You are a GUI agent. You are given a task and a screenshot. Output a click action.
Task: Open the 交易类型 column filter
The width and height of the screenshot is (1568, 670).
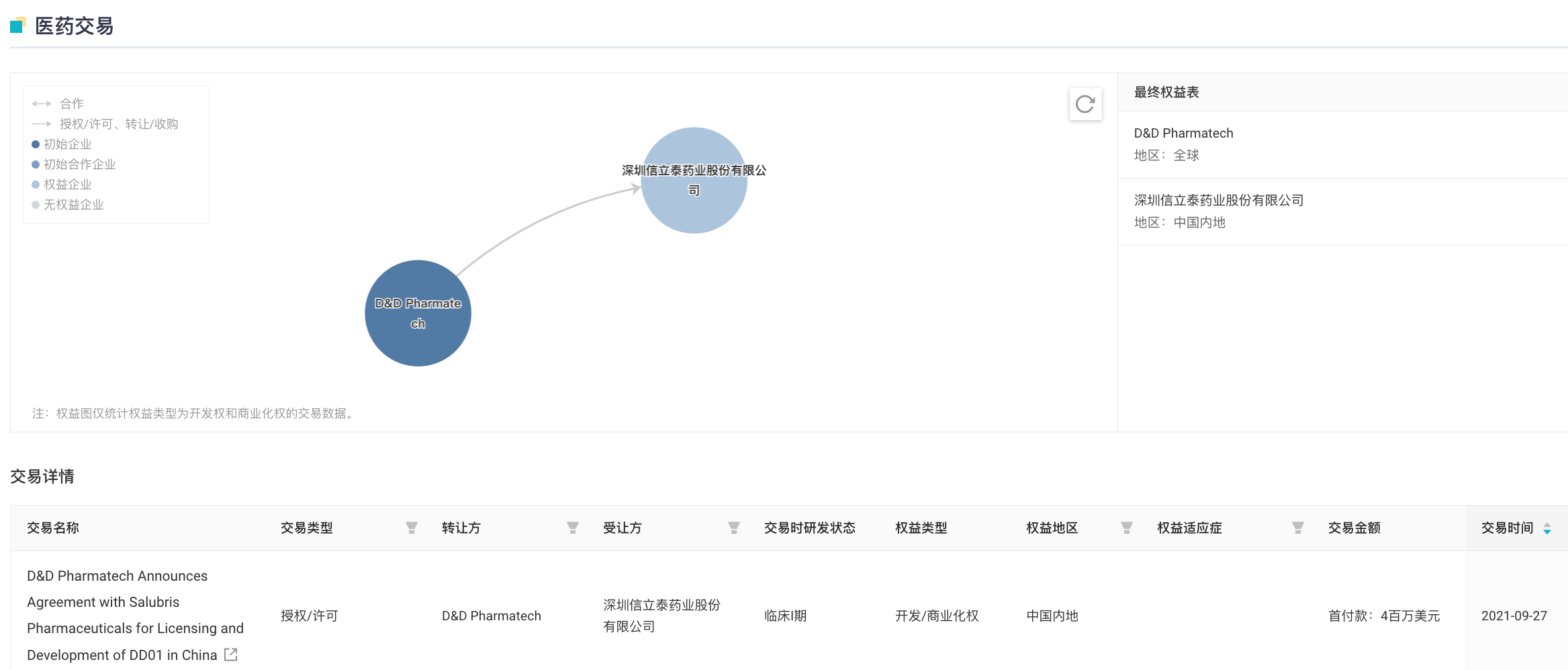pyautogui.click(x=412, y=528)
